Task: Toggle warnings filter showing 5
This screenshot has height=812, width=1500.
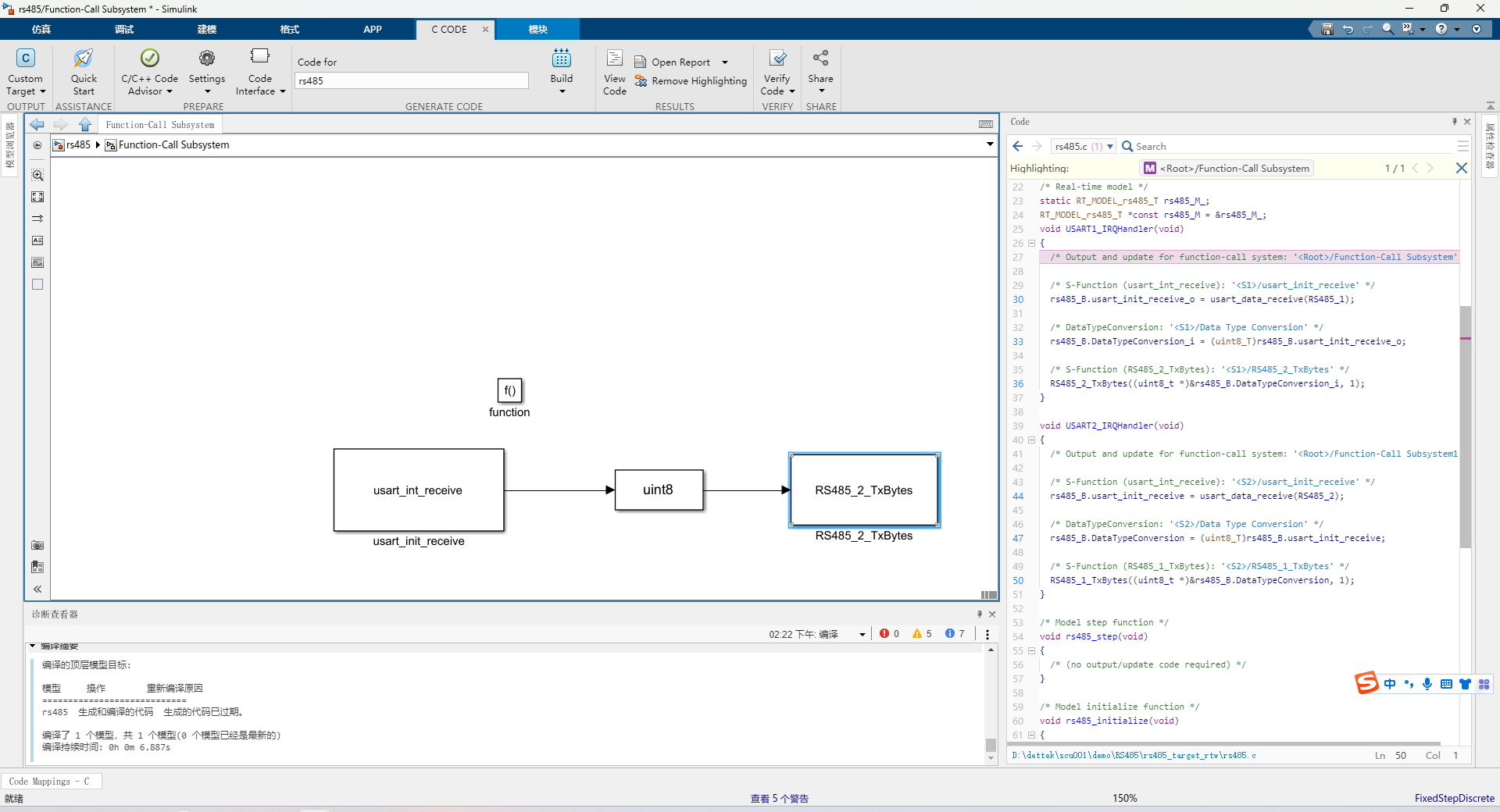Action: [922, 633]
